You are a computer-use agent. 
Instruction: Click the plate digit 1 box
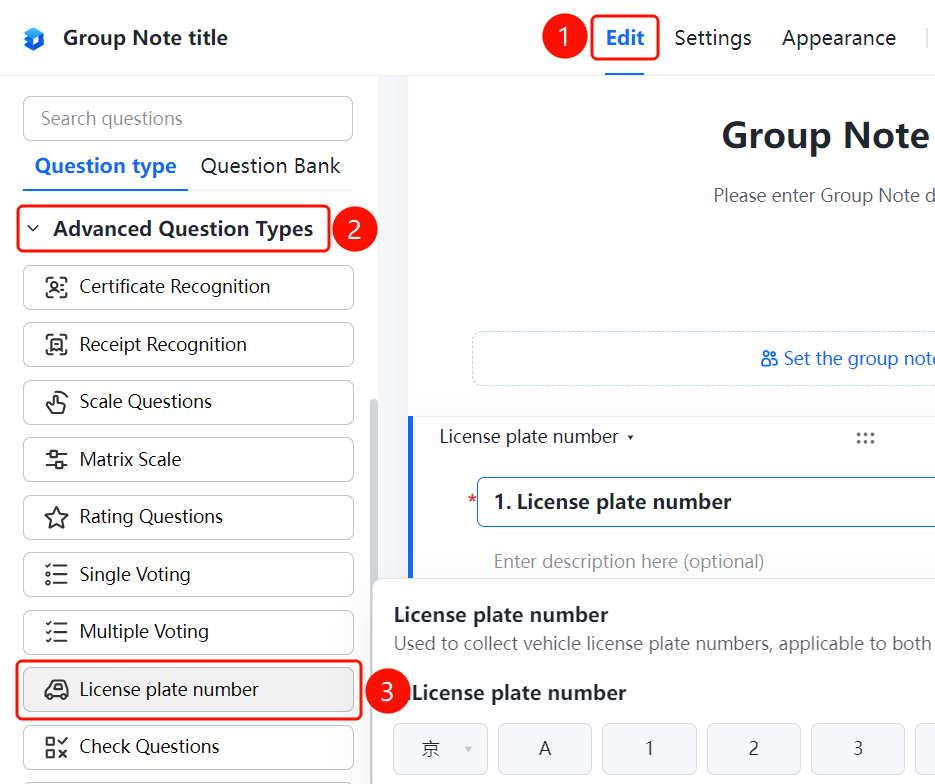click(649, 748)
